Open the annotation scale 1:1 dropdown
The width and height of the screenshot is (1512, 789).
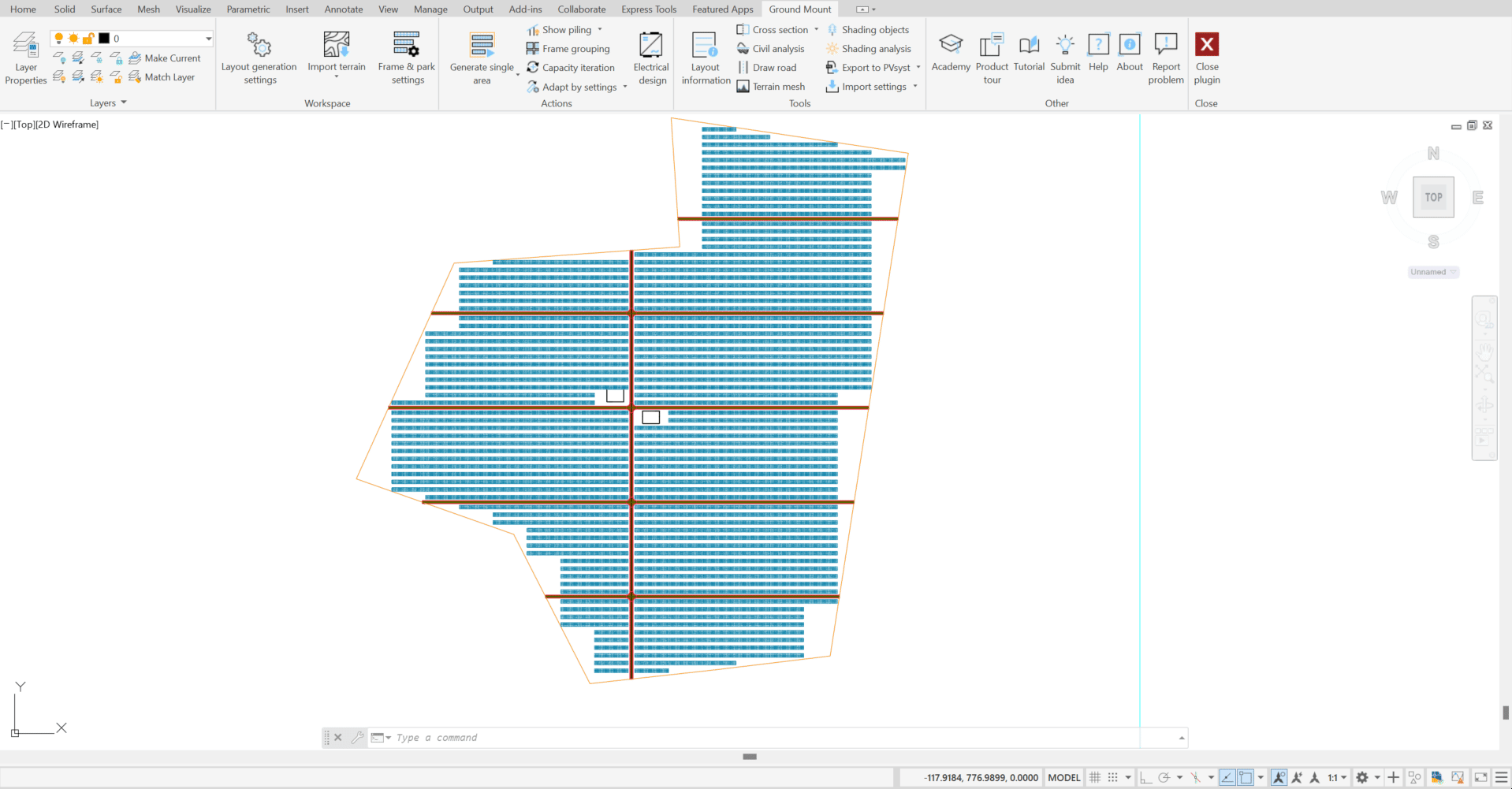click(1337, 778)
